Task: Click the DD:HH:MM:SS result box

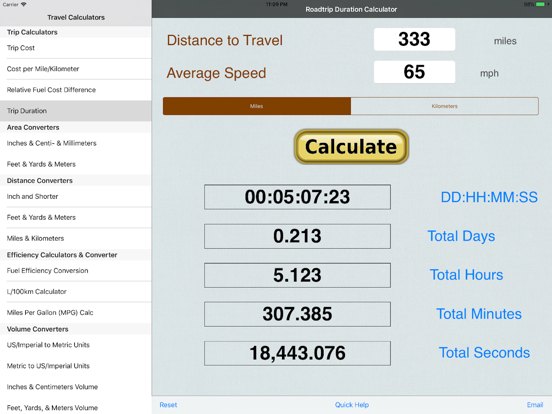Action: click(x=297, y=197)
